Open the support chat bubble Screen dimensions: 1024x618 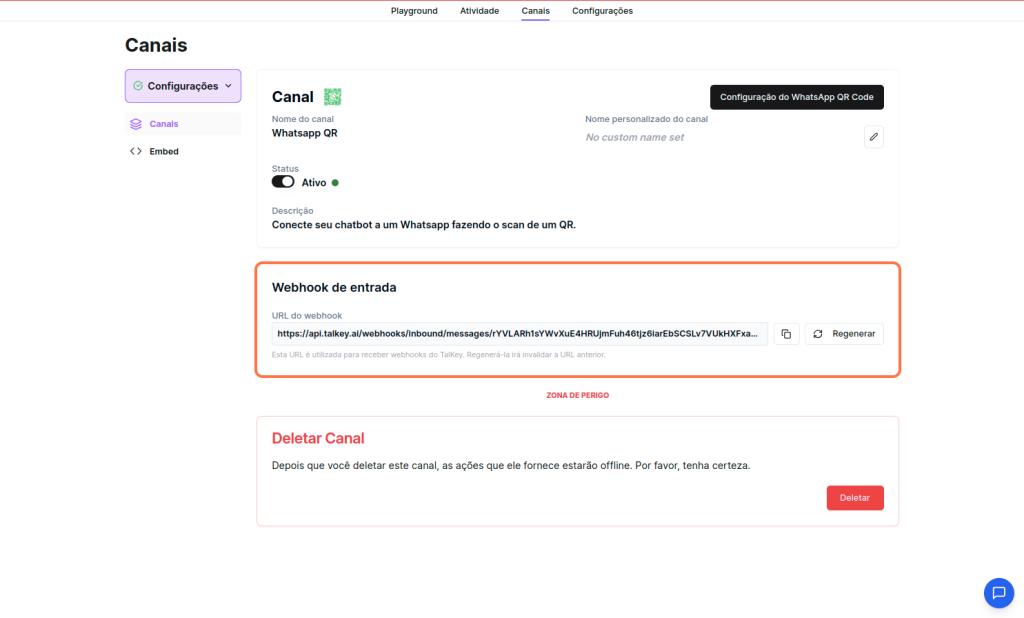point(998,592)
